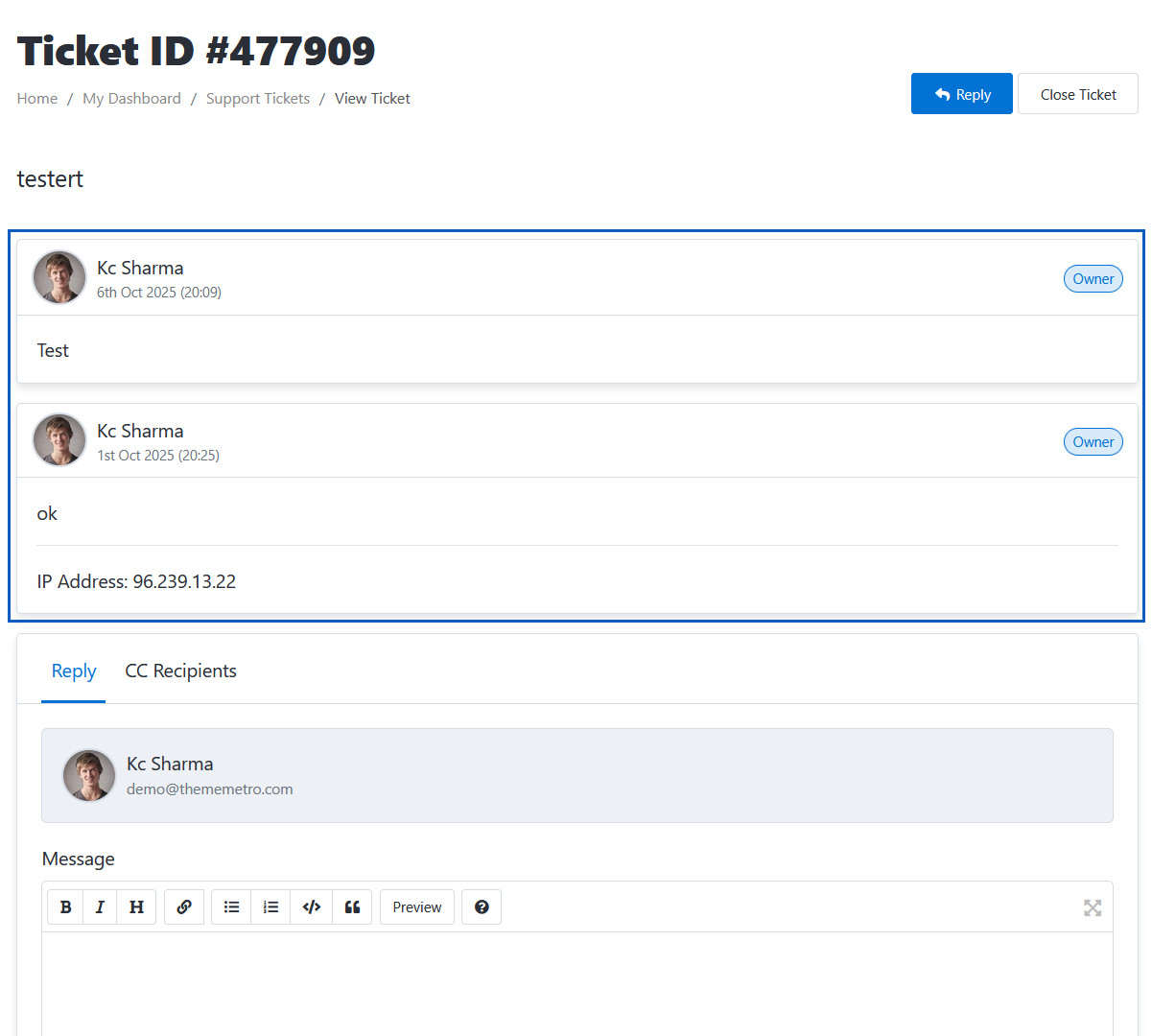Click Kc Sharma's avatar on the 6th Oct message

[59, 278]
